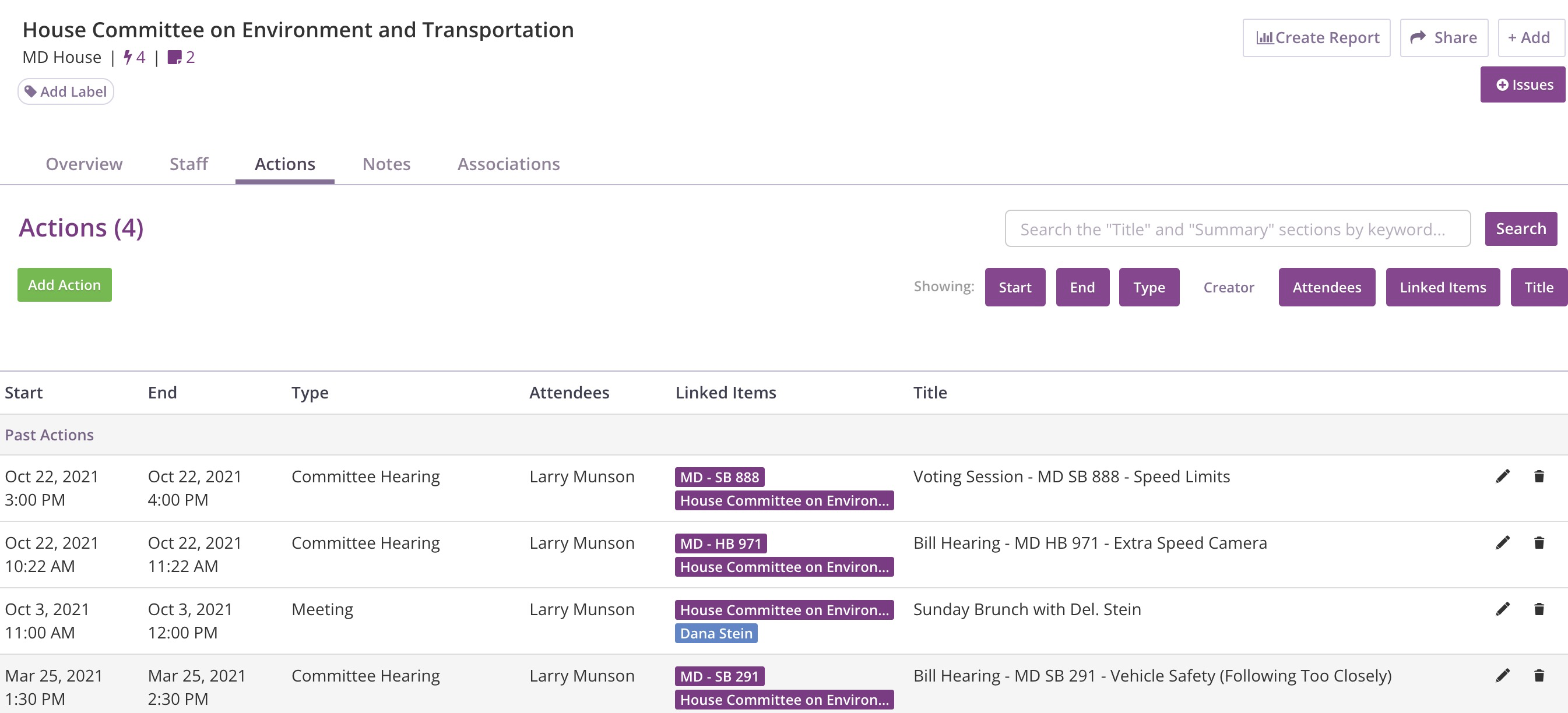The height and width of the screenshot is (713, 1568).
Task: Click the lightning bolt actions count icon
Action: click(x=127, y=57)
